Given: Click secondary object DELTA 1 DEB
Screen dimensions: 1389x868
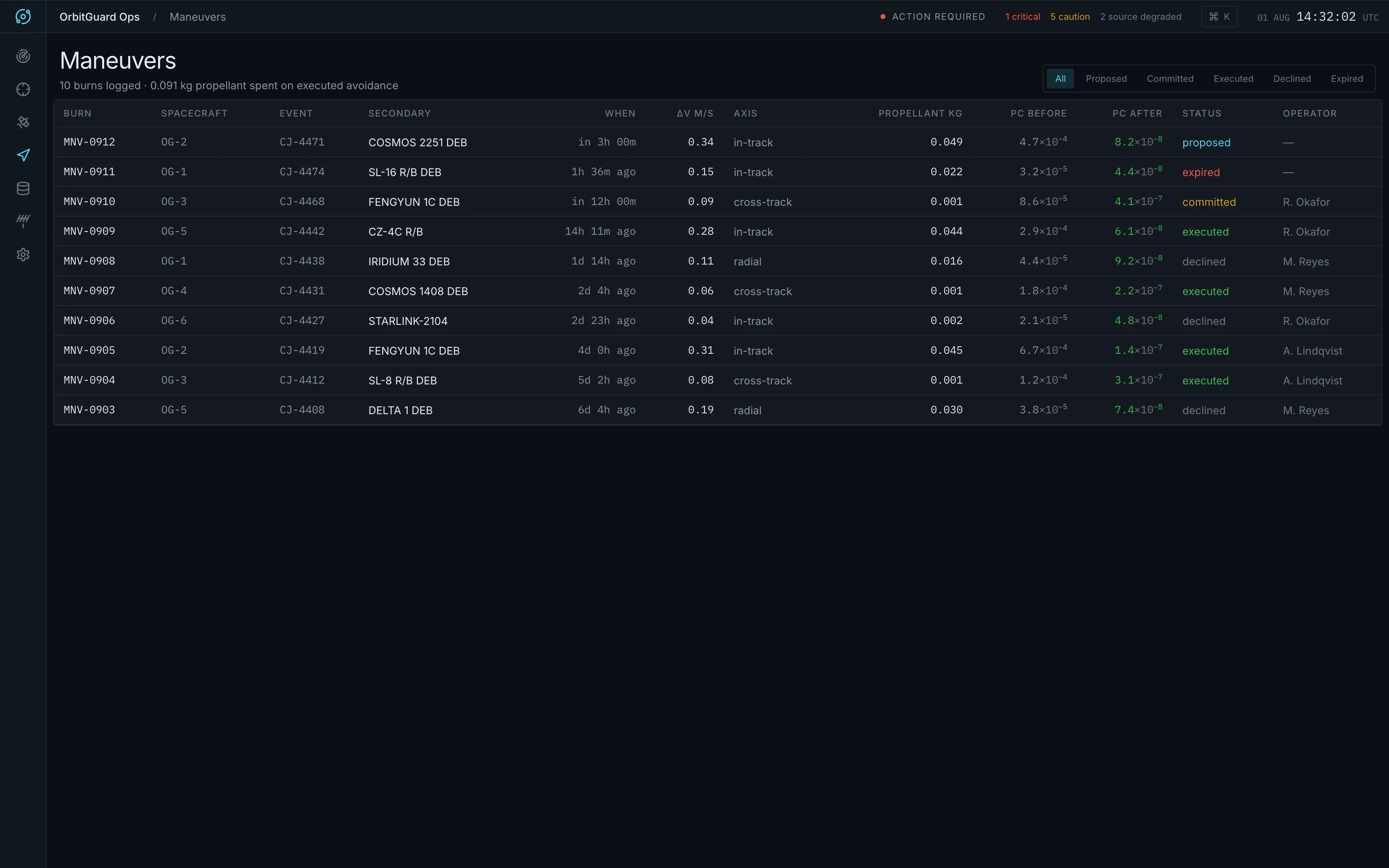Looking at the screenshot, I should click(x=400, y=410).
